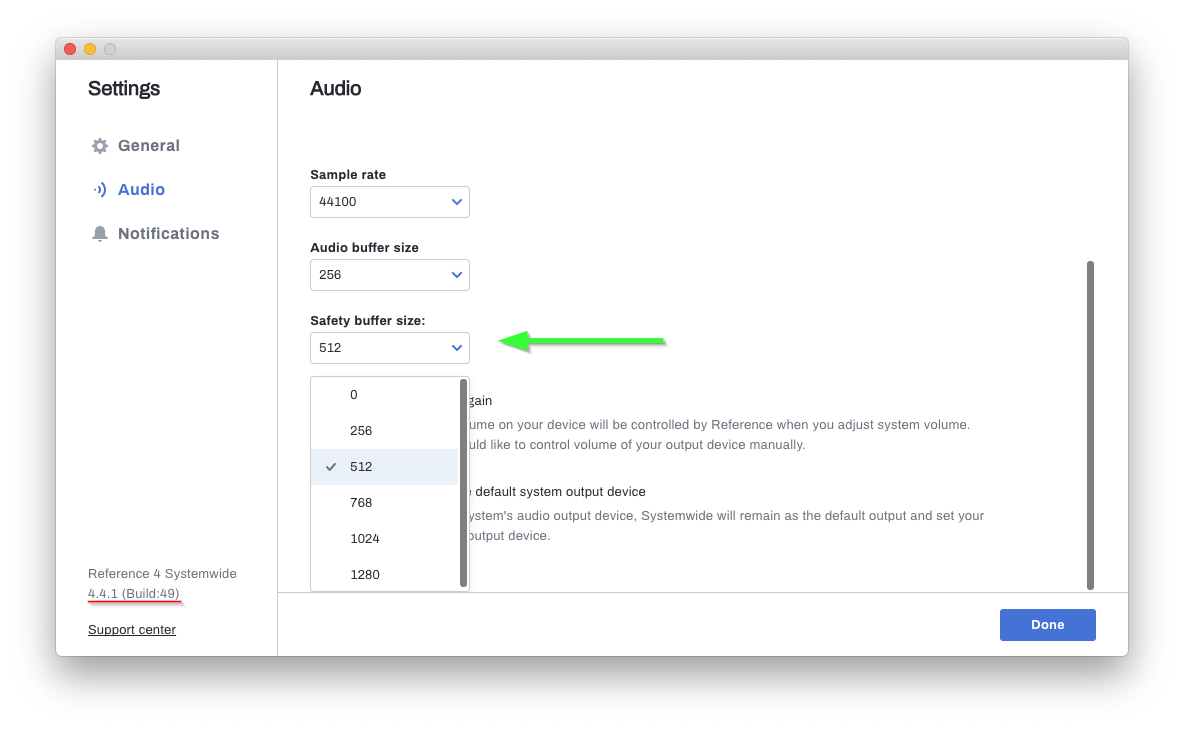Open the Sample rate dropdown
The height and width of the screenshot is (730, 1180).
click(390, 202)
